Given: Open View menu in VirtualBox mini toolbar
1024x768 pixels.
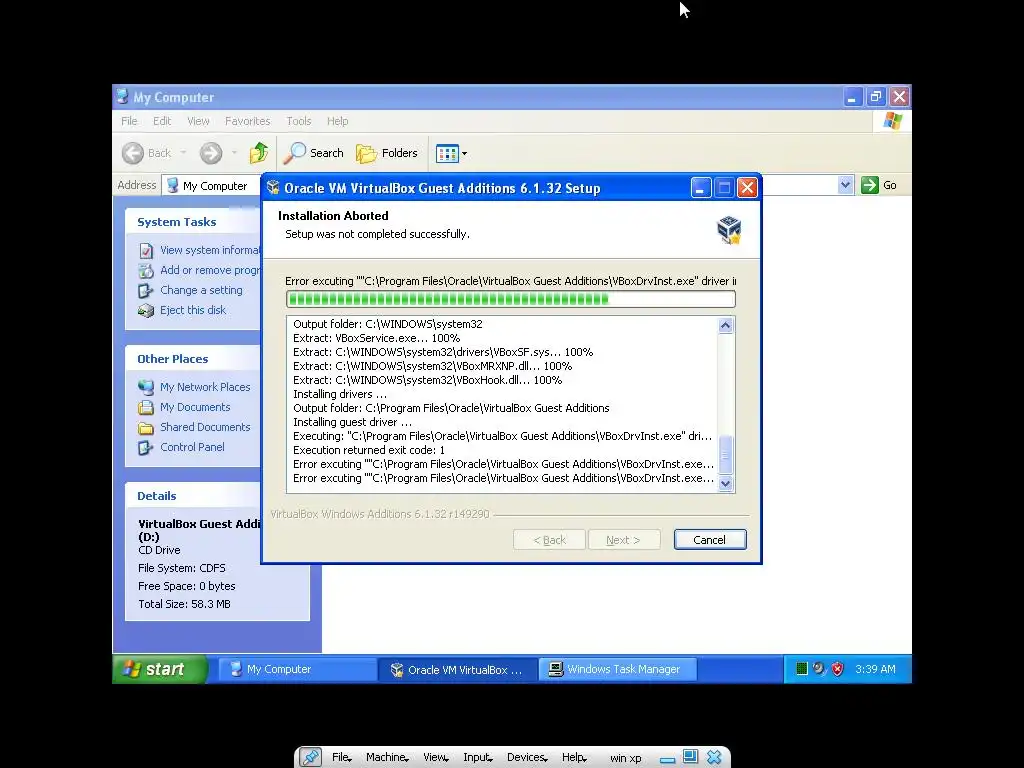Looking at the screenshot, I should click(x=436, y=758).
